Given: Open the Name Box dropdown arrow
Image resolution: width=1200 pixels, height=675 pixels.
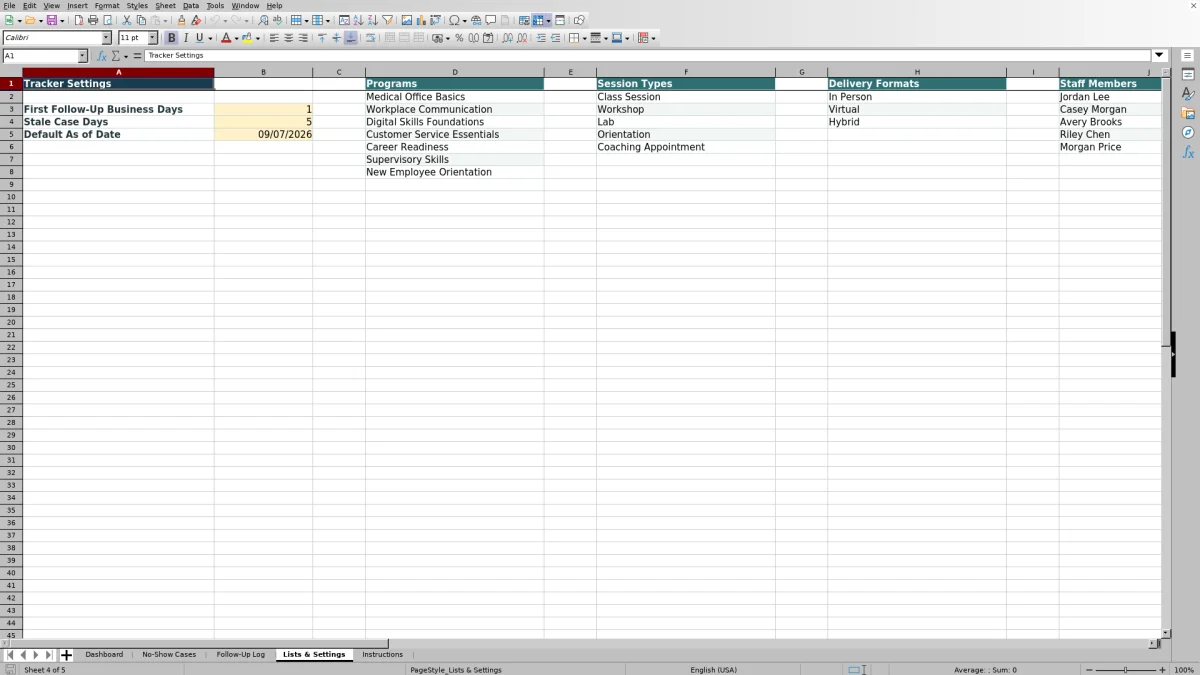Looking at the screenshot, I should pyautogui.click(x=82, y=56).
